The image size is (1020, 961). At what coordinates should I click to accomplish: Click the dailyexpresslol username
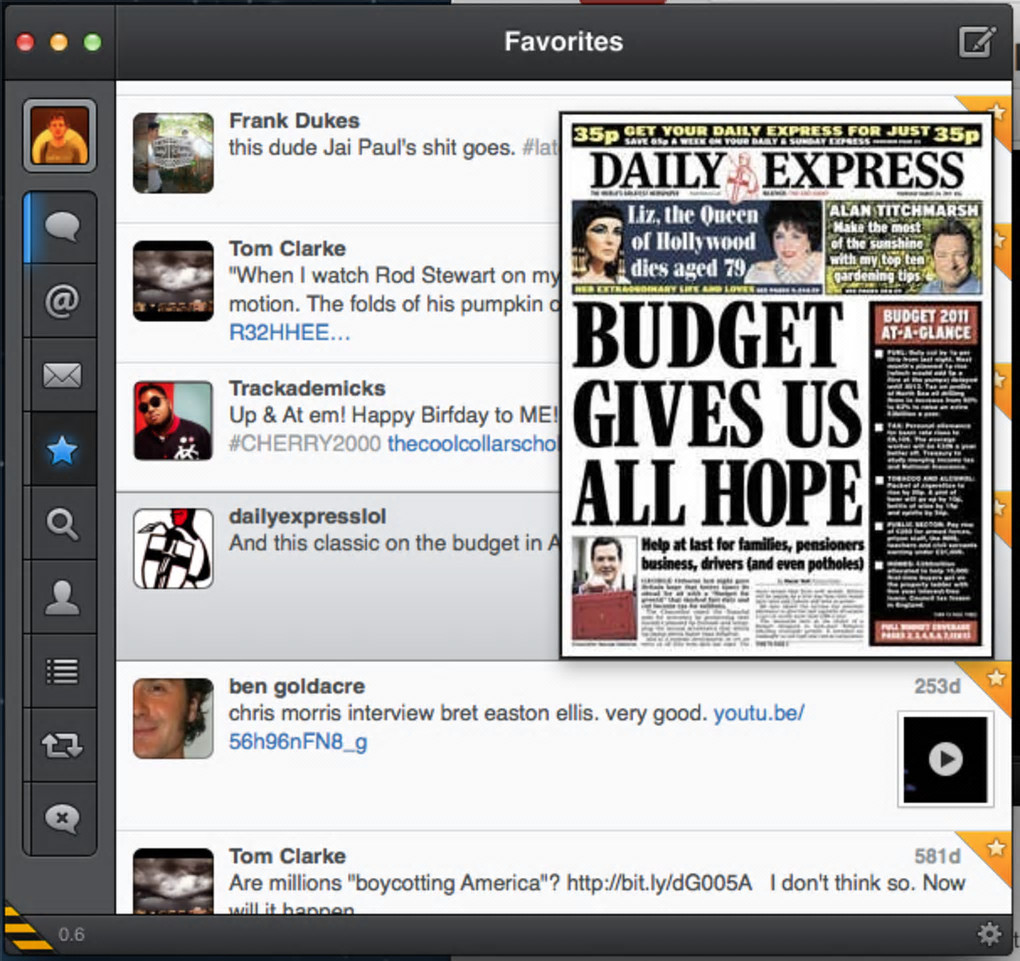pos(307,516)
